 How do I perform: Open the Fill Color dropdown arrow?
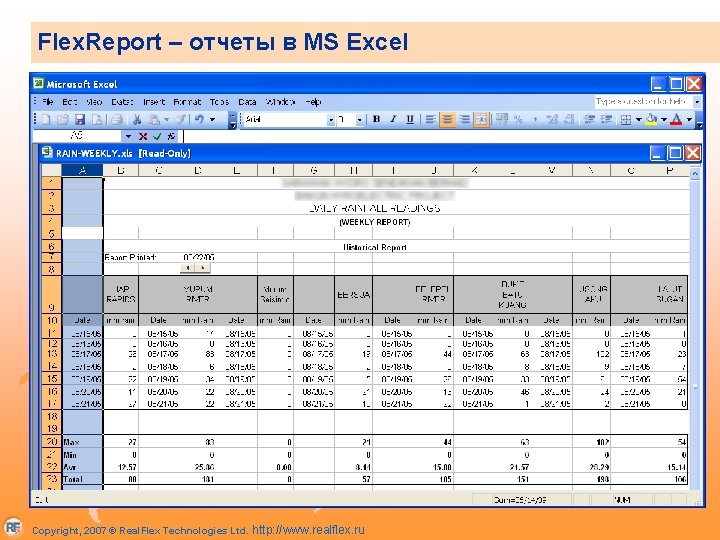point(664,120)
